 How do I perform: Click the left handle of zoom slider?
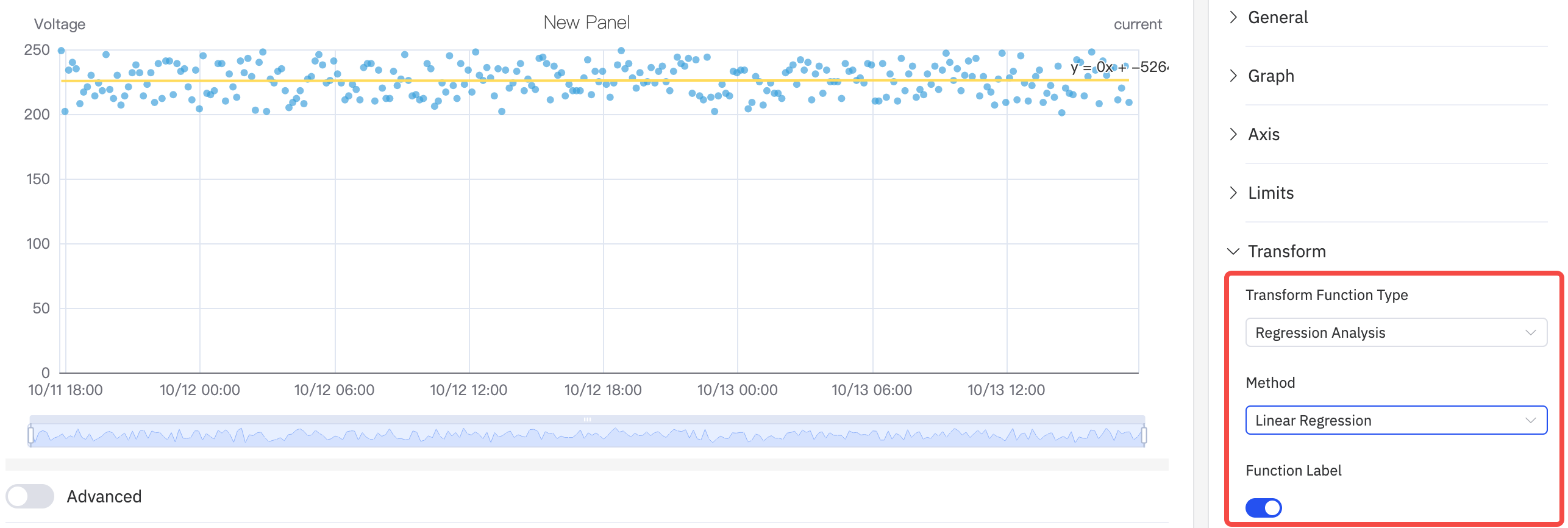[31, 435]
